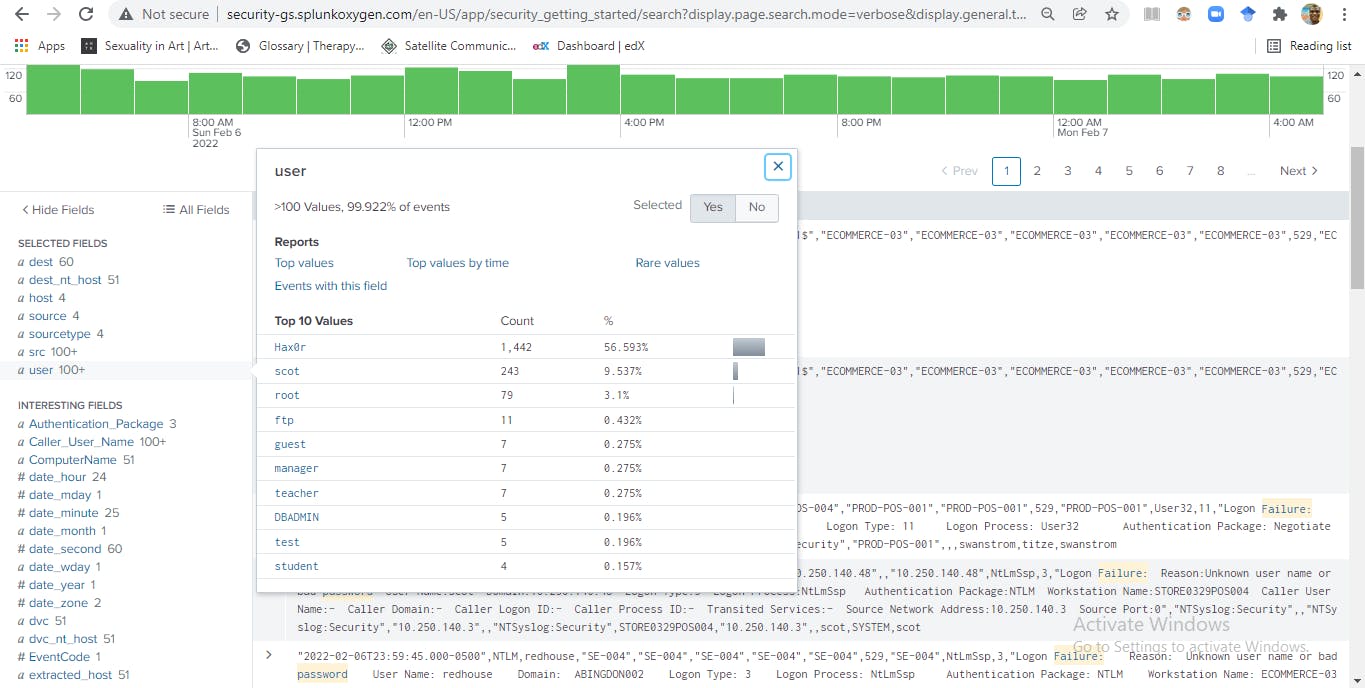1365x688 pixels.
Task: Reload the page with refresh icon
Action: tap(86, 15)
